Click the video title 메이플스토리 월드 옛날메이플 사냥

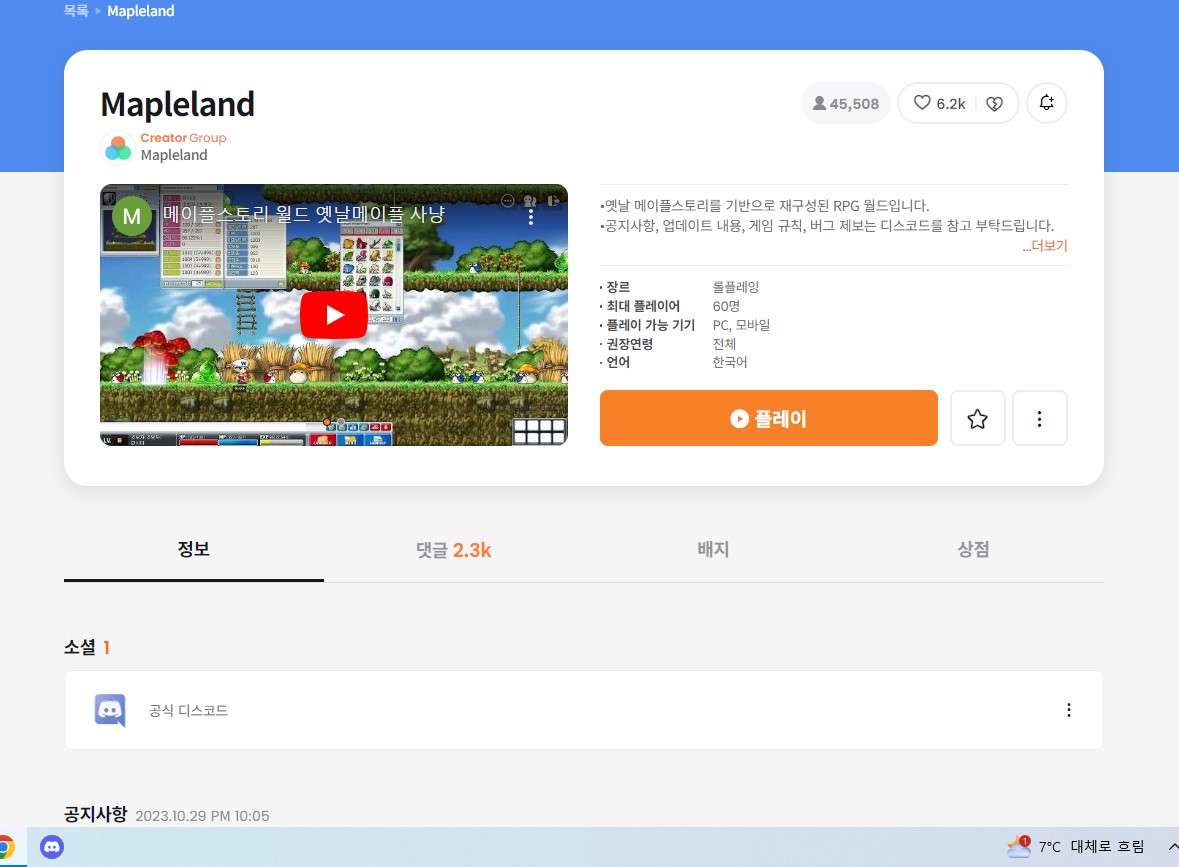pos(304,214)
